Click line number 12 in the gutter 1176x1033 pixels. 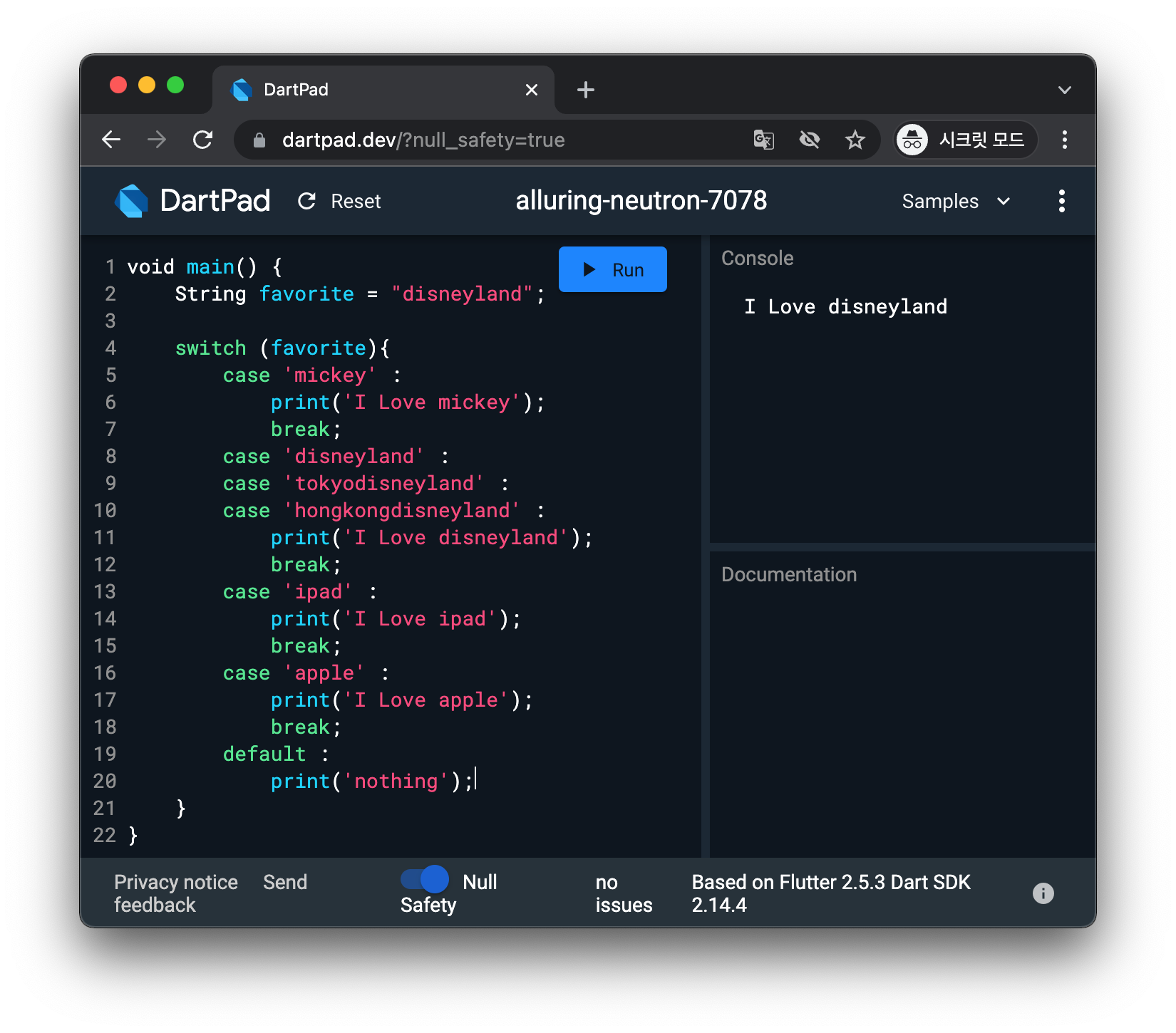click(105, 565)
